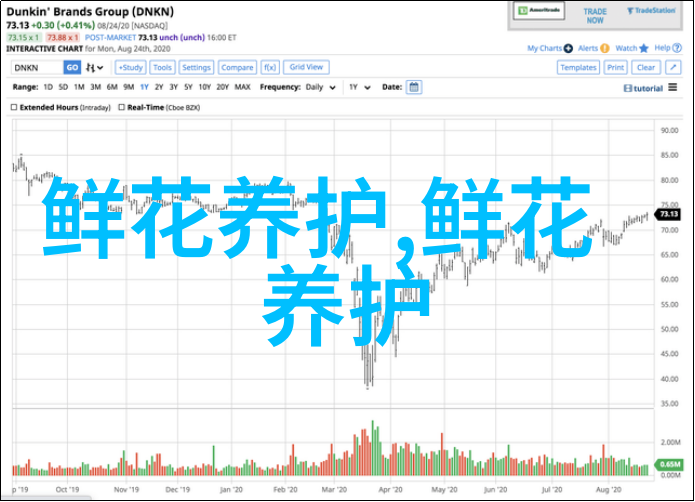
Task: Open the chart style icon dropdown
Action: (94, 68)
